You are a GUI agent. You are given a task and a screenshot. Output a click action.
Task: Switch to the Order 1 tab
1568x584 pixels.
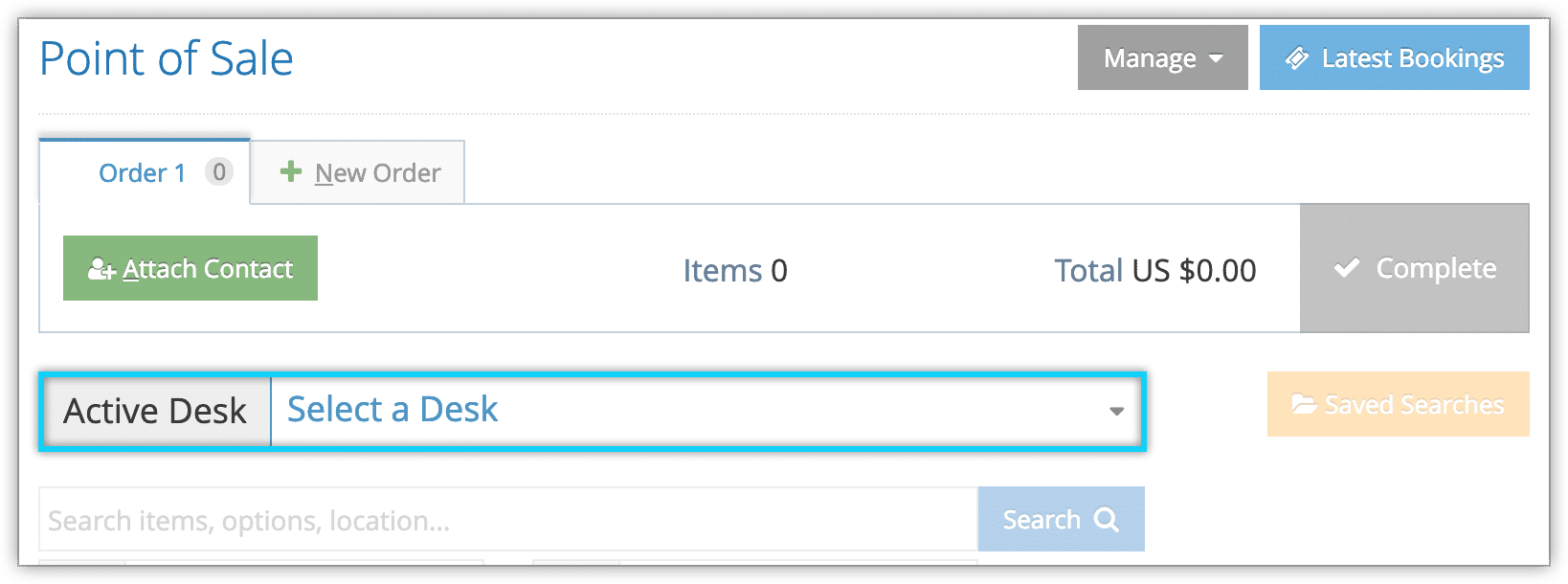145,171
